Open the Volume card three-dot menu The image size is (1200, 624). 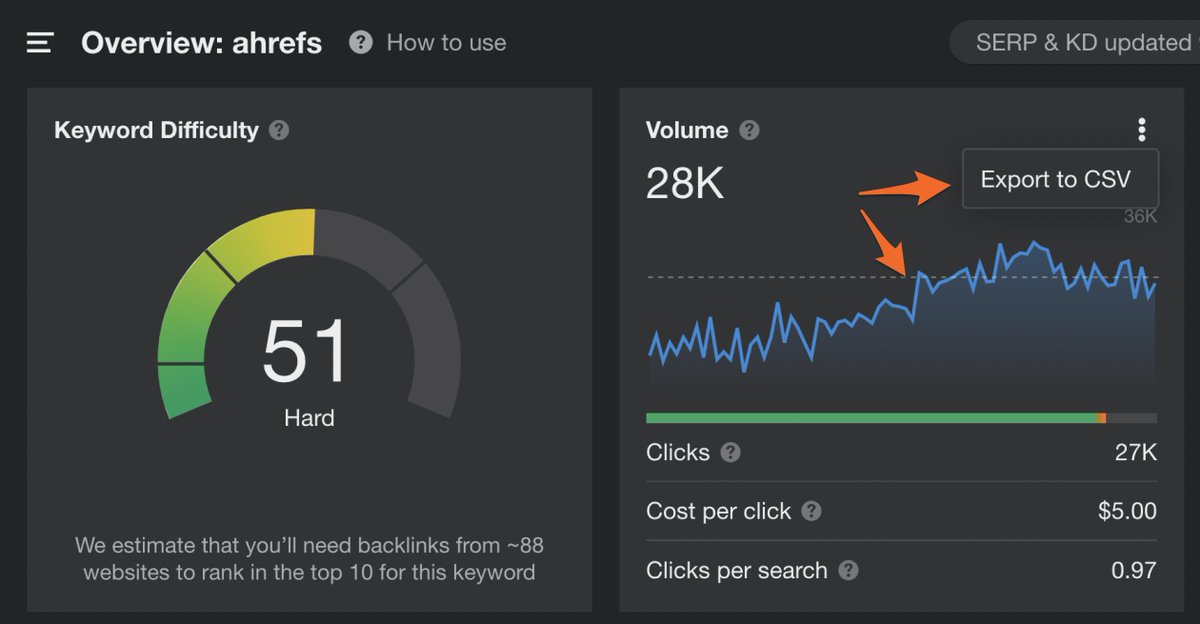pyautogui.click(x=1141, y=130)
